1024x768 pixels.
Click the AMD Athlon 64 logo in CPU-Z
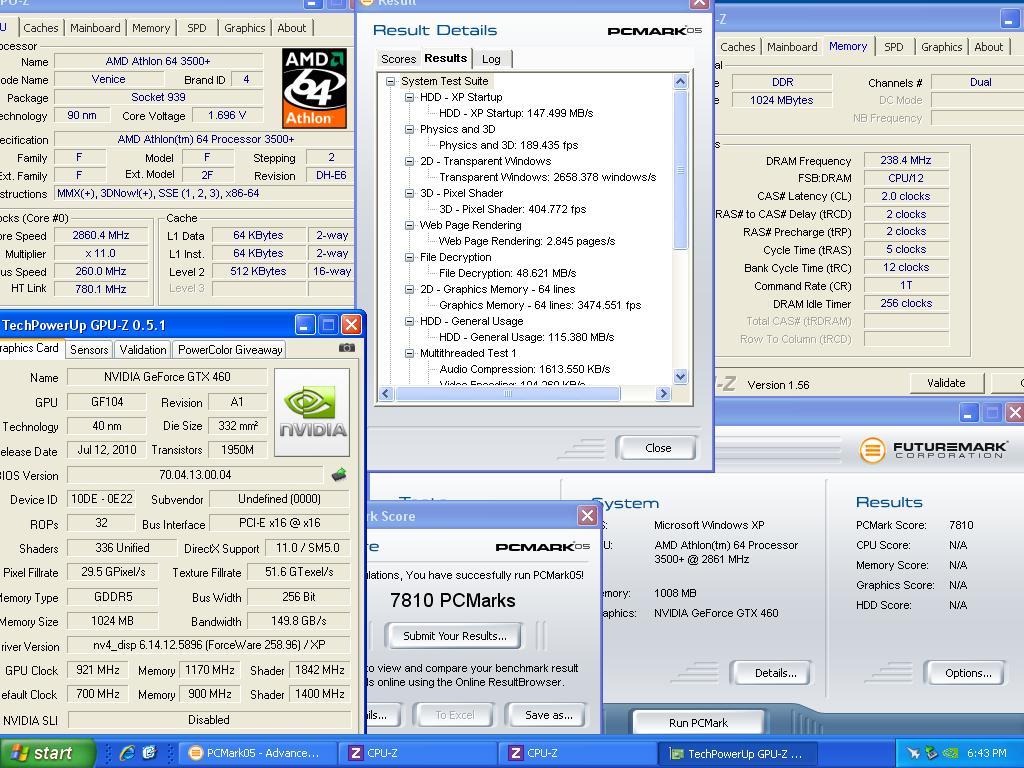coord(314,88)
